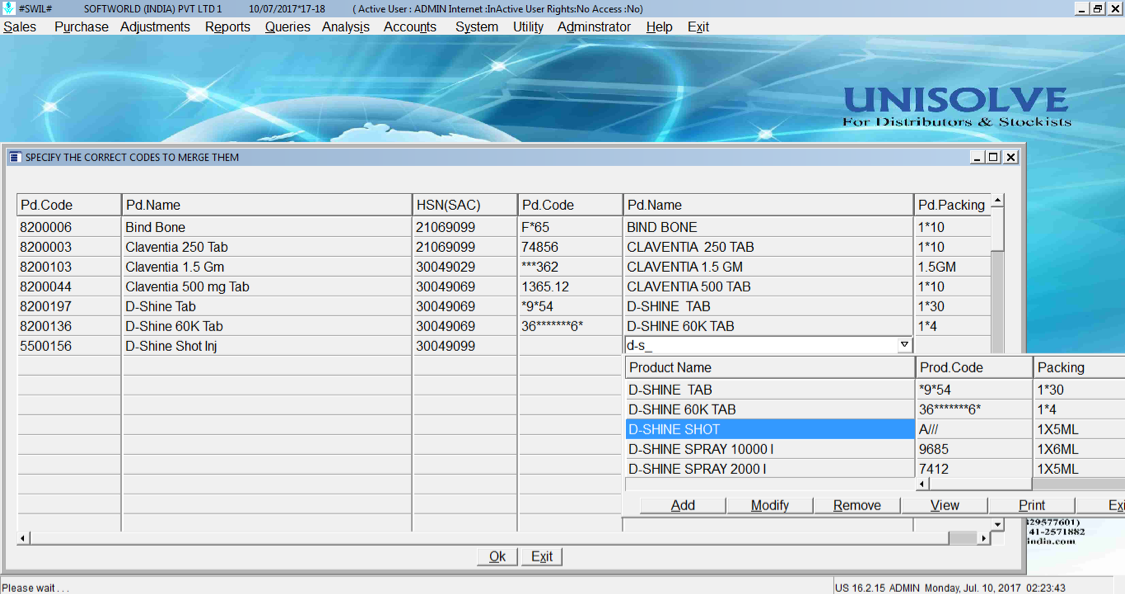
Task: Click the Packing column header in dropdown
Action: click(x=1079, y=367)
